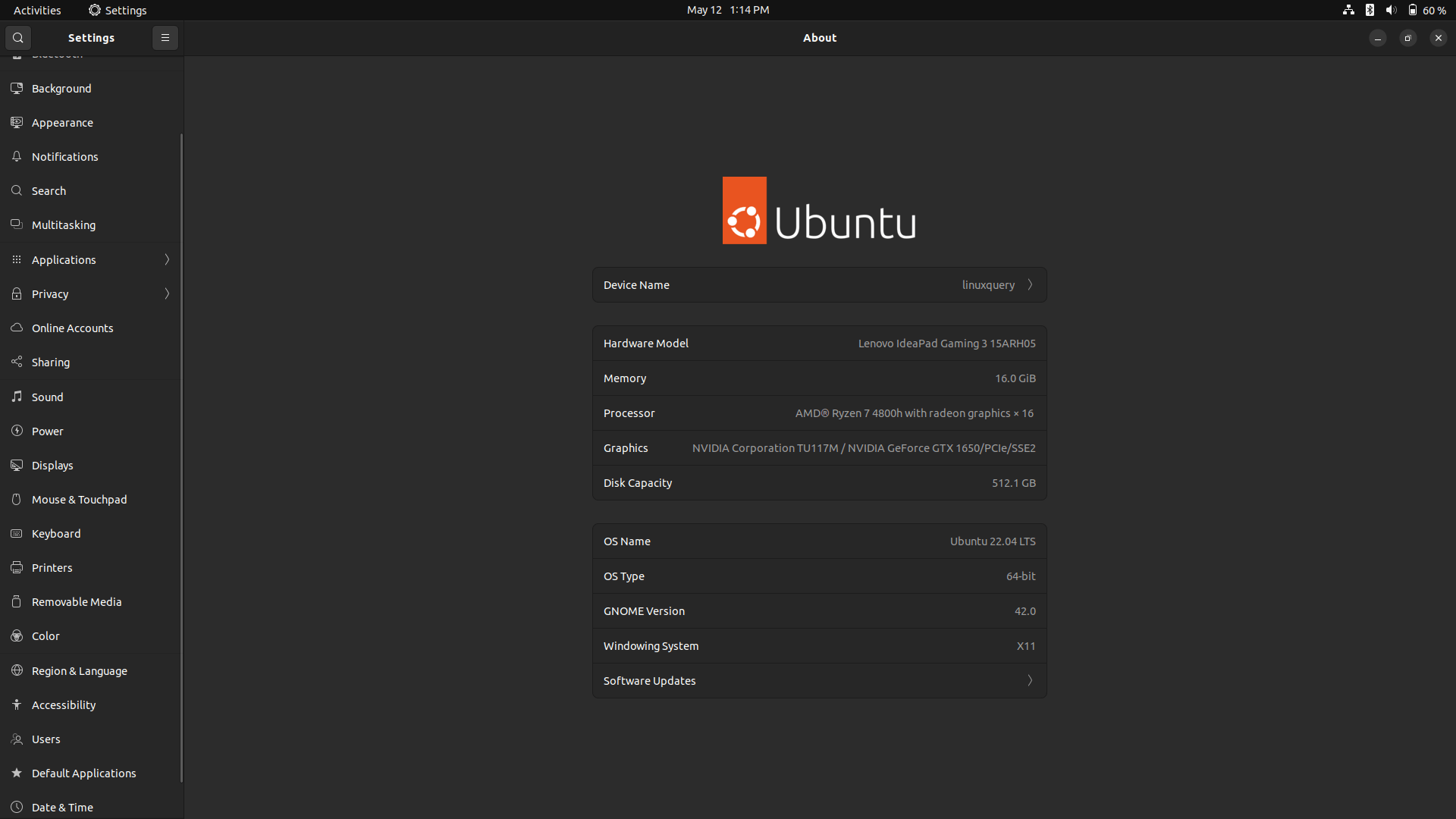
Task: Expand the Privacy submenu chevron
Action: (167, 293)
